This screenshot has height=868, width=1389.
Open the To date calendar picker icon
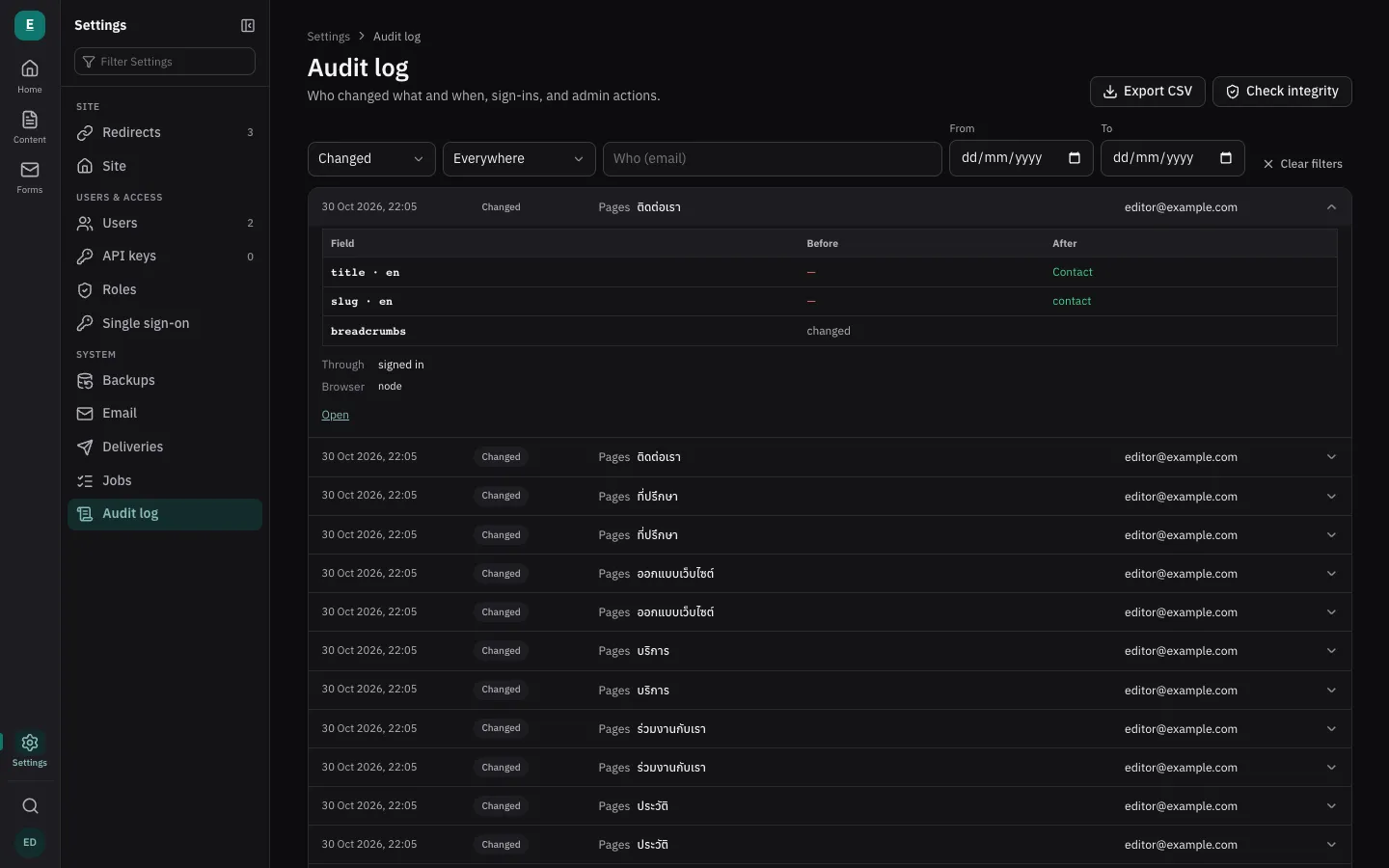(1226, 158)
